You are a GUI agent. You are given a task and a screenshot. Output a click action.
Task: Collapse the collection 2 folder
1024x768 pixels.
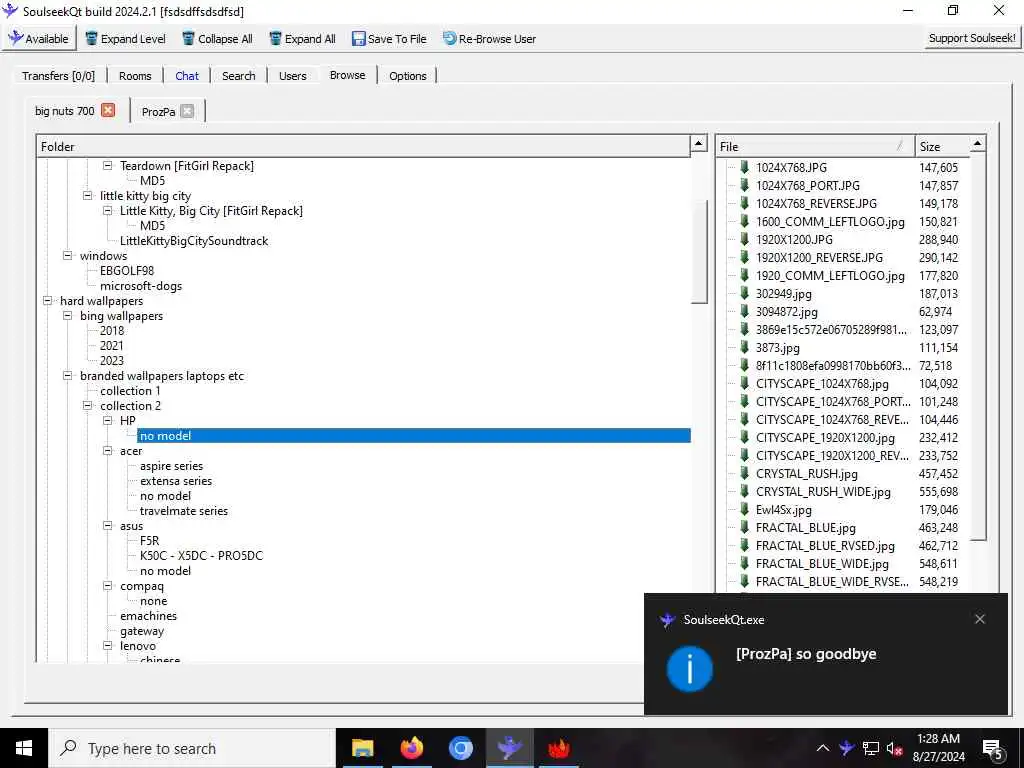[x=88, y=406]
